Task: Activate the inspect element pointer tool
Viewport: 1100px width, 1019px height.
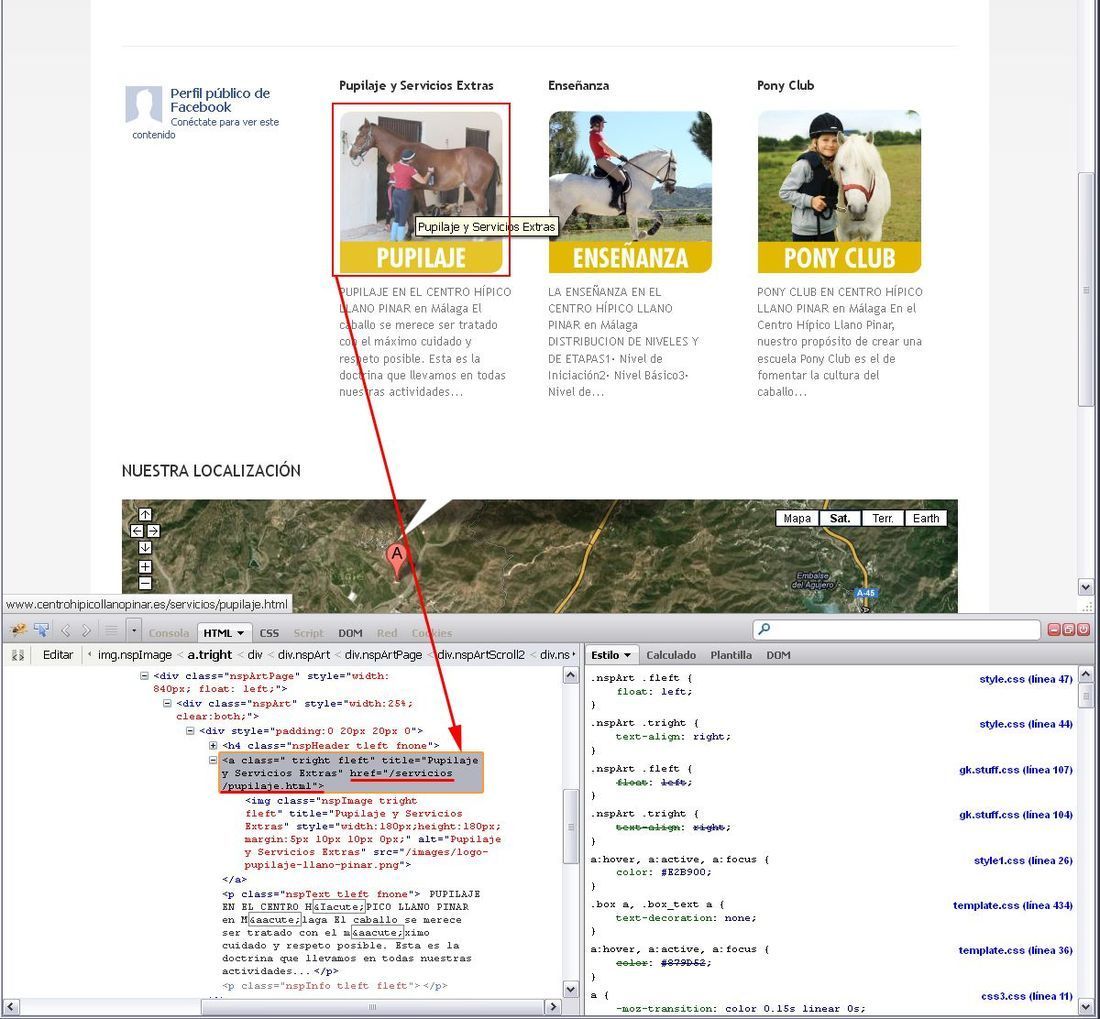Action: [x=41, y=630]
